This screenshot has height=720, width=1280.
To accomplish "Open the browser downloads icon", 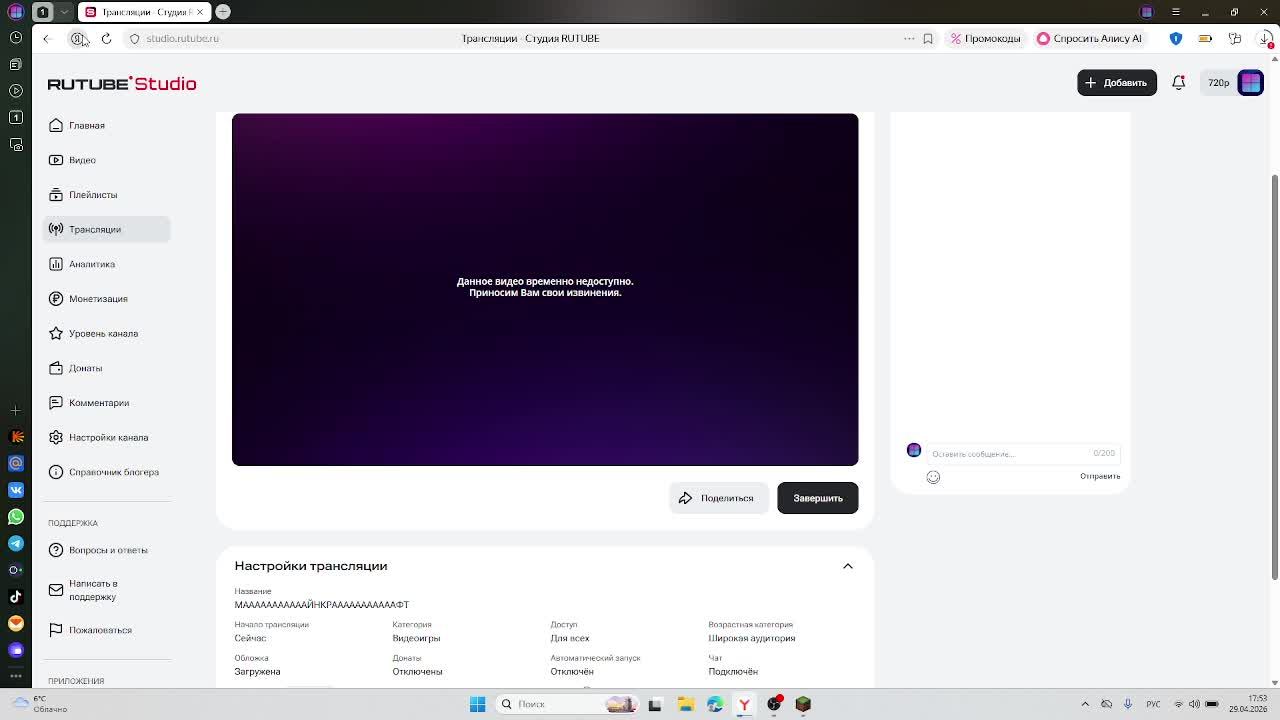I will point(1265,38).
